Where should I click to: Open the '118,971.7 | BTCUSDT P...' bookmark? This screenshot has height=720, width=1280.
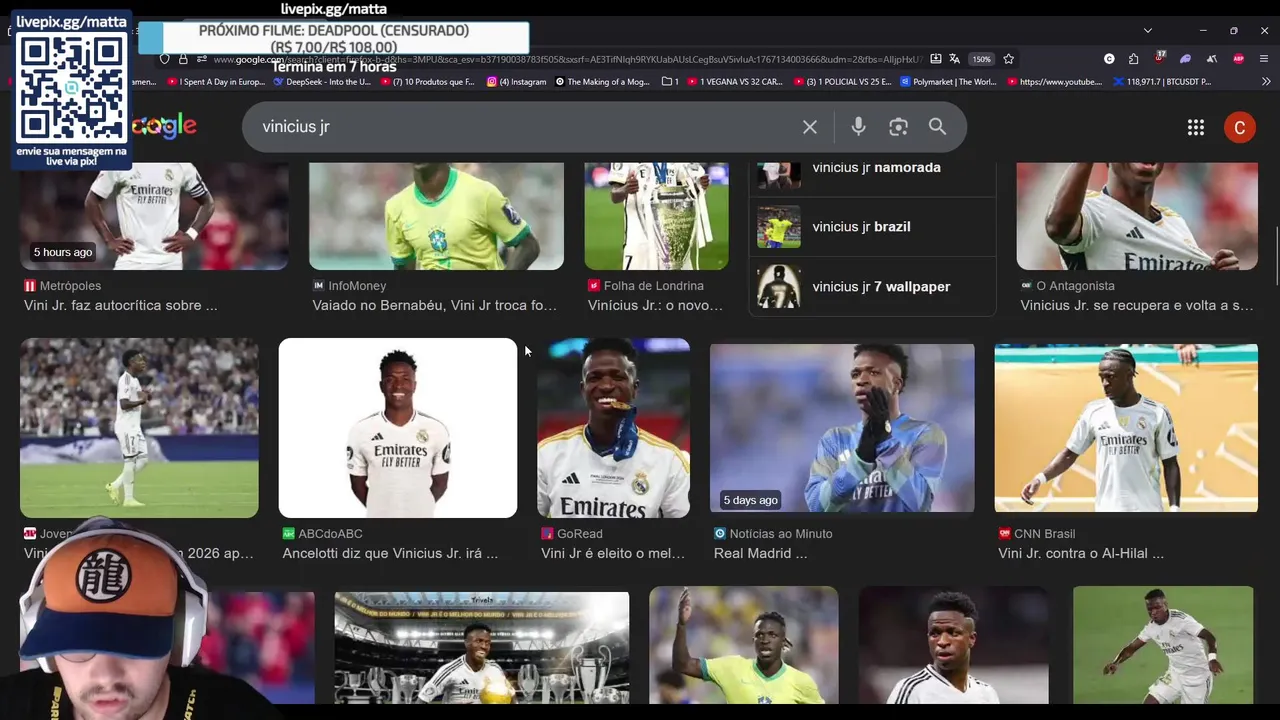pyautogui.click(x=1162, y=82)
